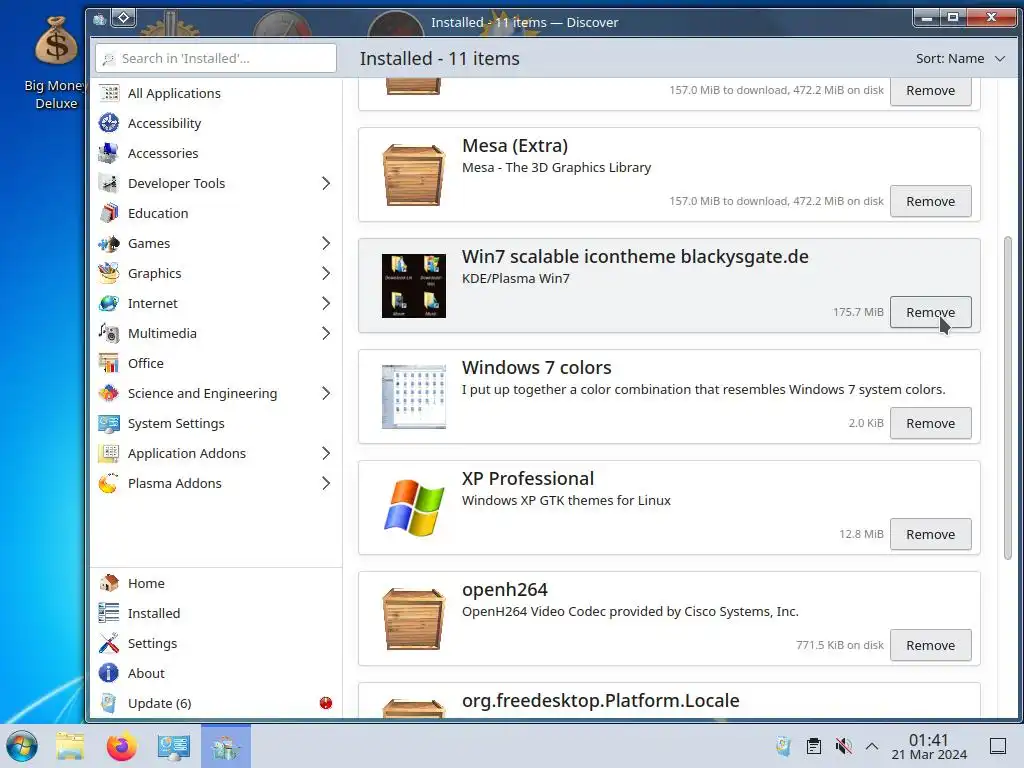
Task: Remove the XP Professional theme
Action: [x=931, y=535]
